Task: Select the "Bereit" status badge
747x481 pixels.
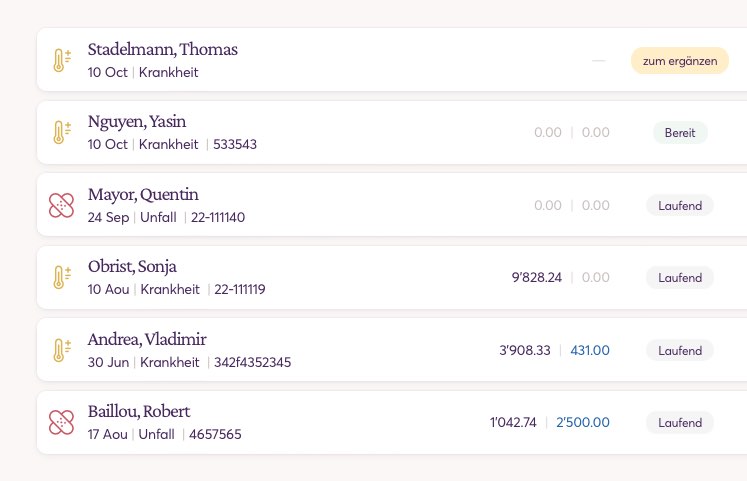Action: pyautogui.click(x=680, y=133)
